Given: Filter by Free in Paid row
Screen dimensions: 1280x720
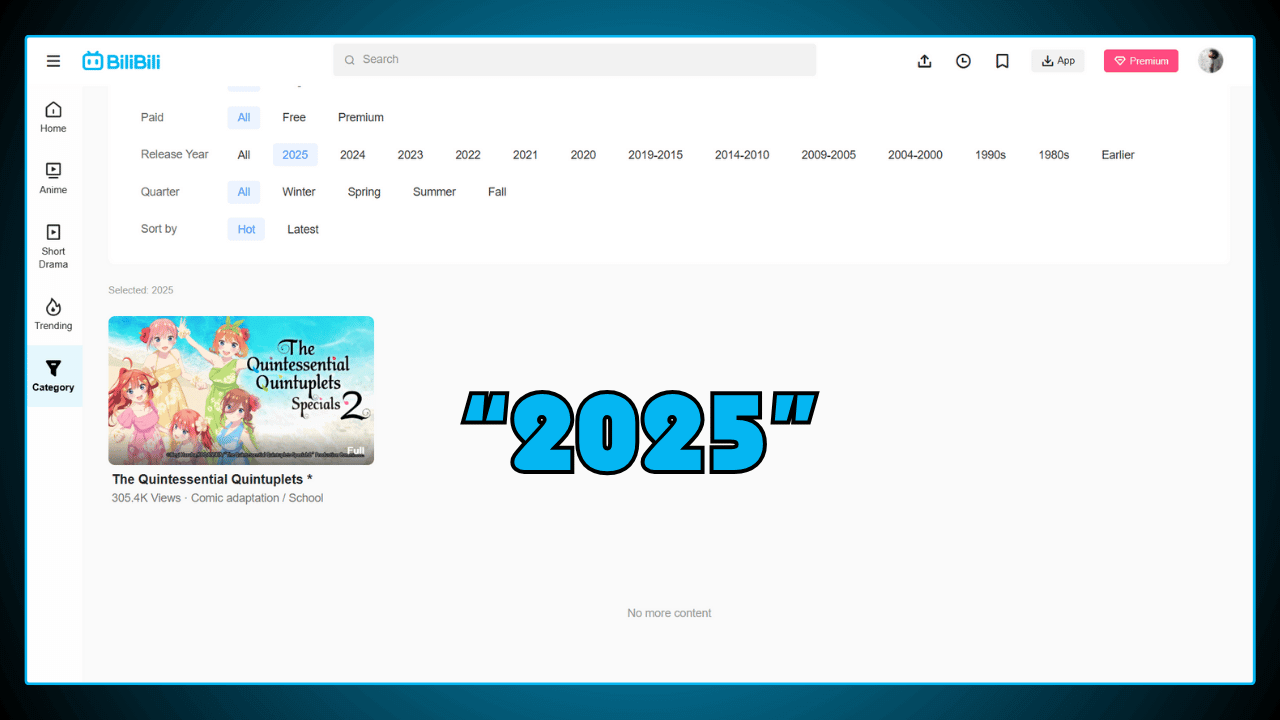Looking at the screenshot, I should click(x=294, y=117).
